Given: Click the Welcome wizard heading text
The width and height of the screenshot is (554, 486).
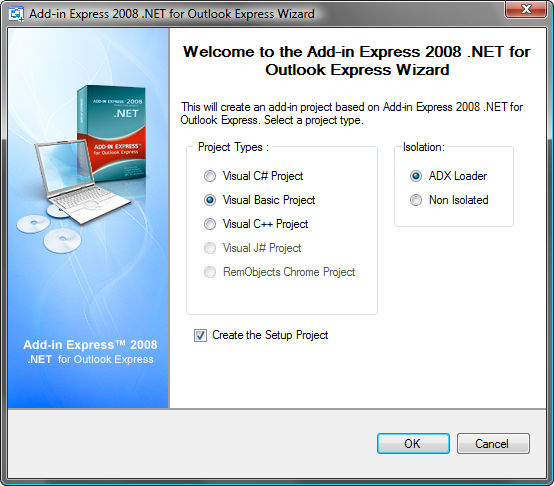Looking at the screenshot, I should [357, 61].
